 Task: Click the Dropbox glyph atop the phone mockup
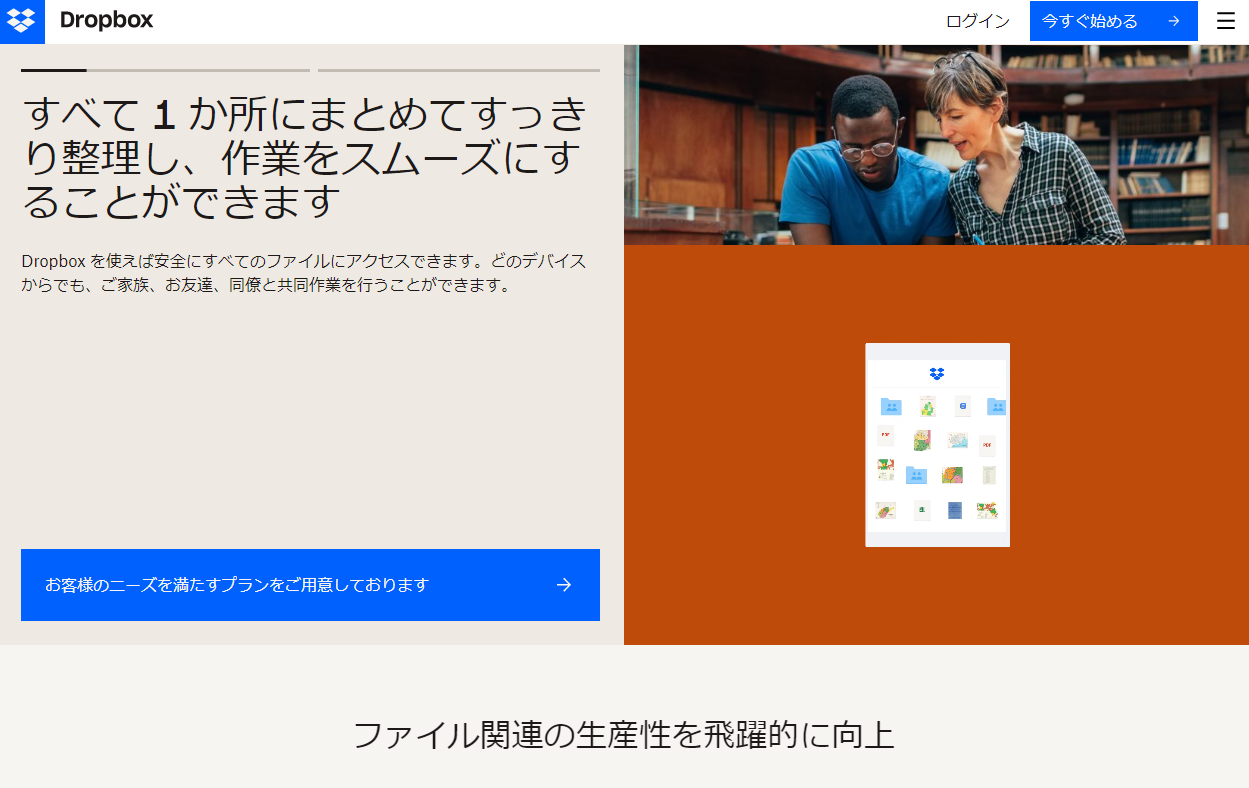(935, 373)
